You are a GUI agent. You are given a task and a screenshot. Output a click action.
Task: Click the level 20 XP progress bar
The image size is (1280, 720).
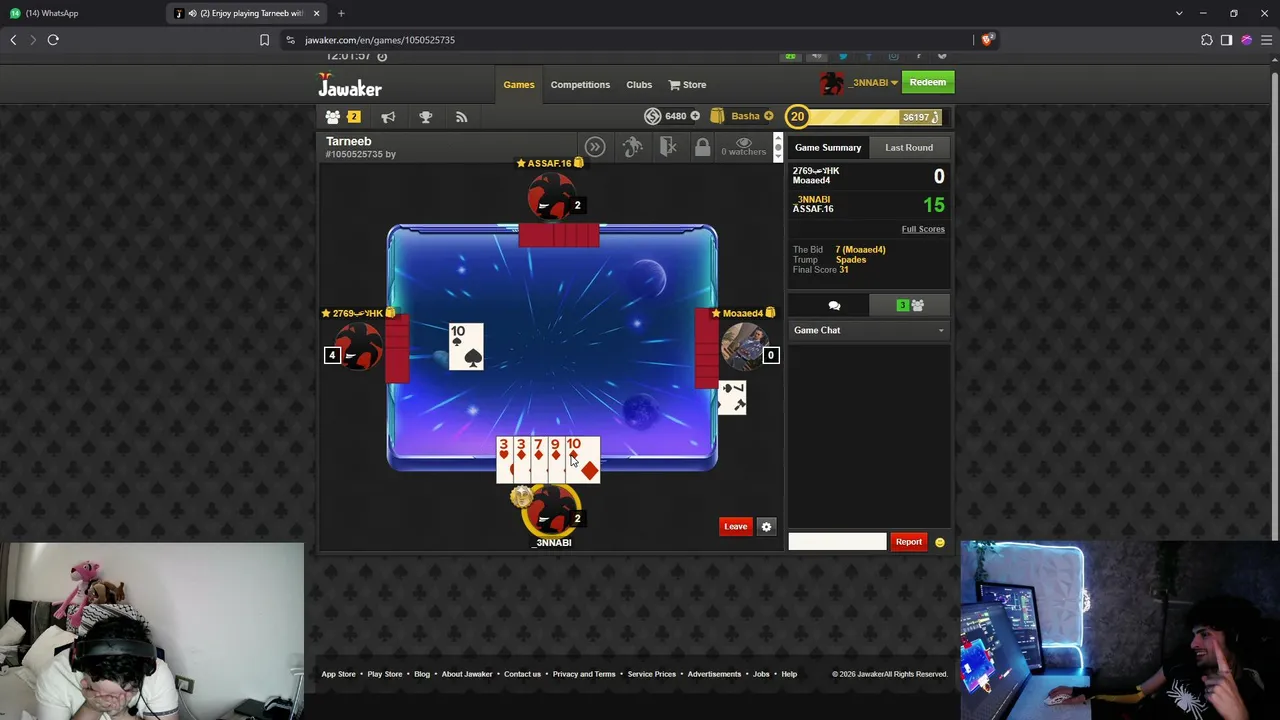864,117
